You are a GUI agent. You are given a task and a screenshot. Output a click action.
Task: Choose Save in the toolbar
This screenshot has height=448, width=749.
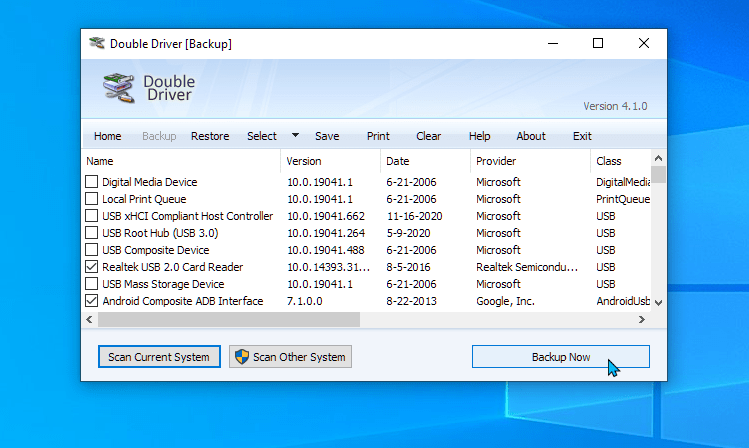tap(327, 136)
